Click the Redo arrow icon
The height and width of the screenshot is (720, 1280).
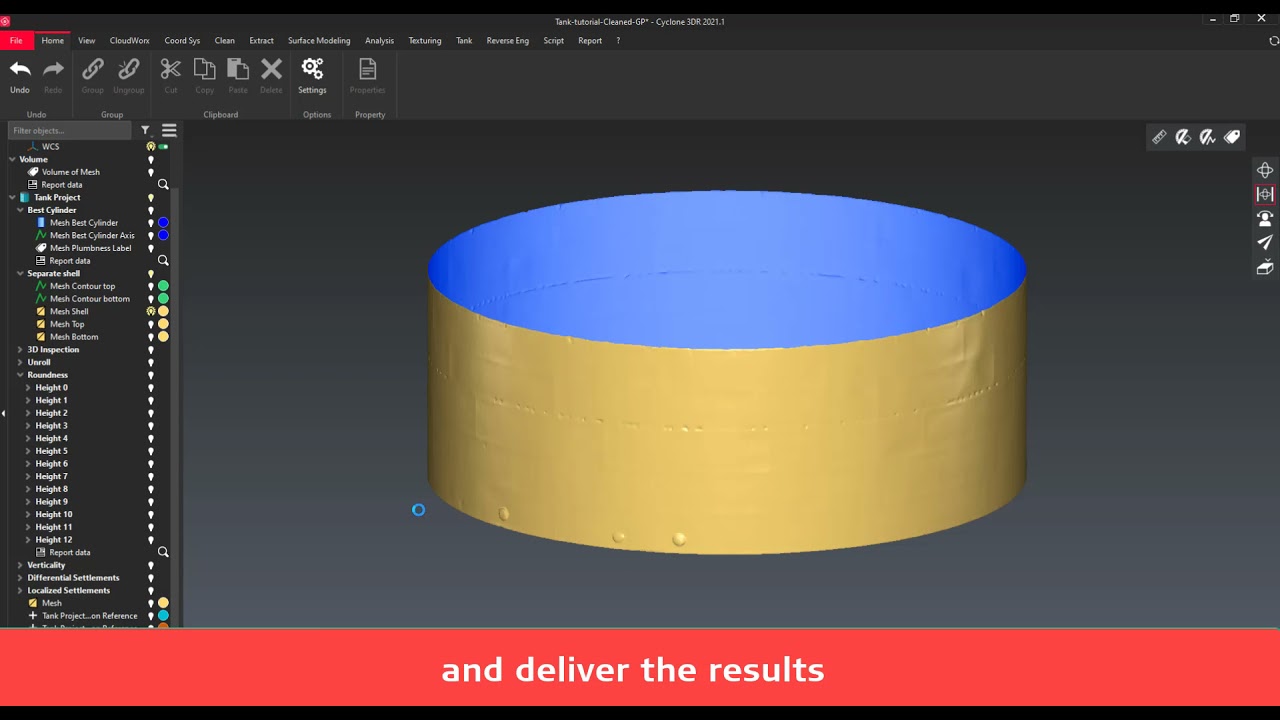coord(53,69)
